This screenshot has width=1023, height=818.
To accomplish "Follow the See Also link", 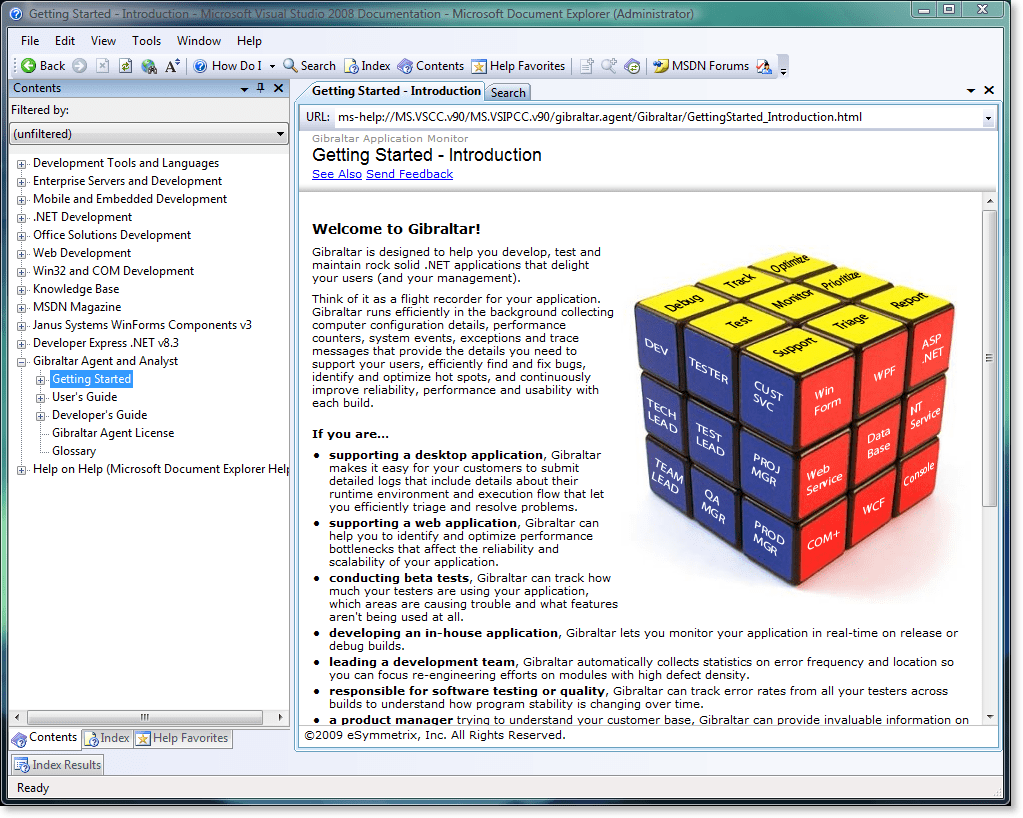I will (337, 174).
